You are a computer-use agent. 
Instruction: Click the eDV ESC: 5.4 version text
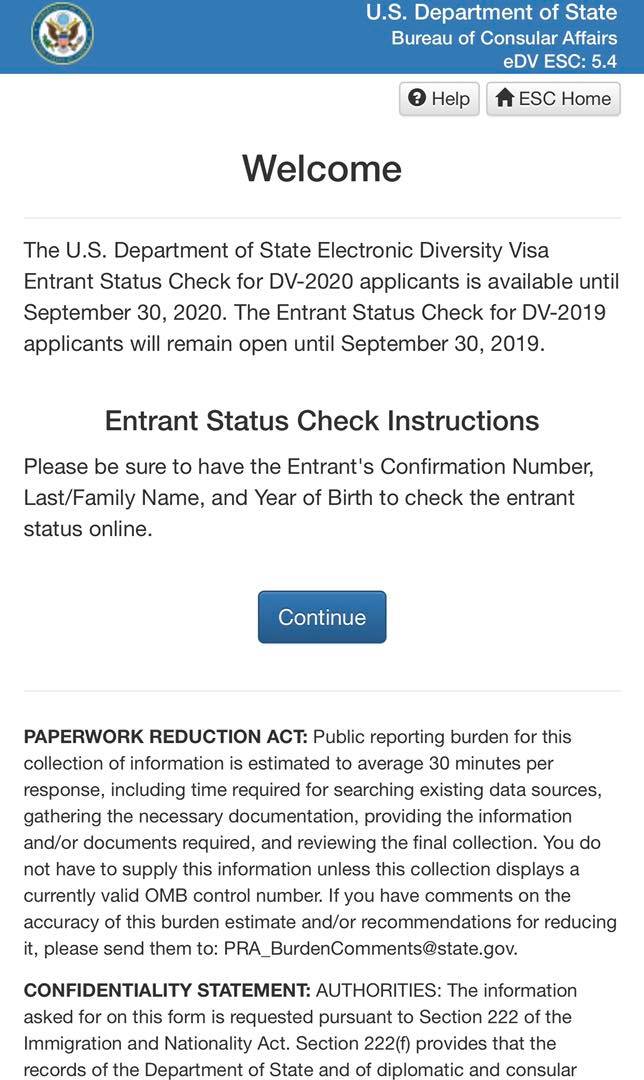(x=559, y=61)
